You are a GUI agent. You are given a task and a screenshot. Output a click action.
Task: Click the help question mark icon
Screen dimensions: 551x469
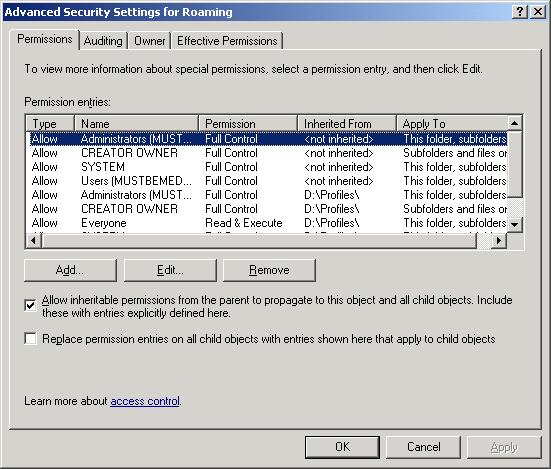point(520,12)
